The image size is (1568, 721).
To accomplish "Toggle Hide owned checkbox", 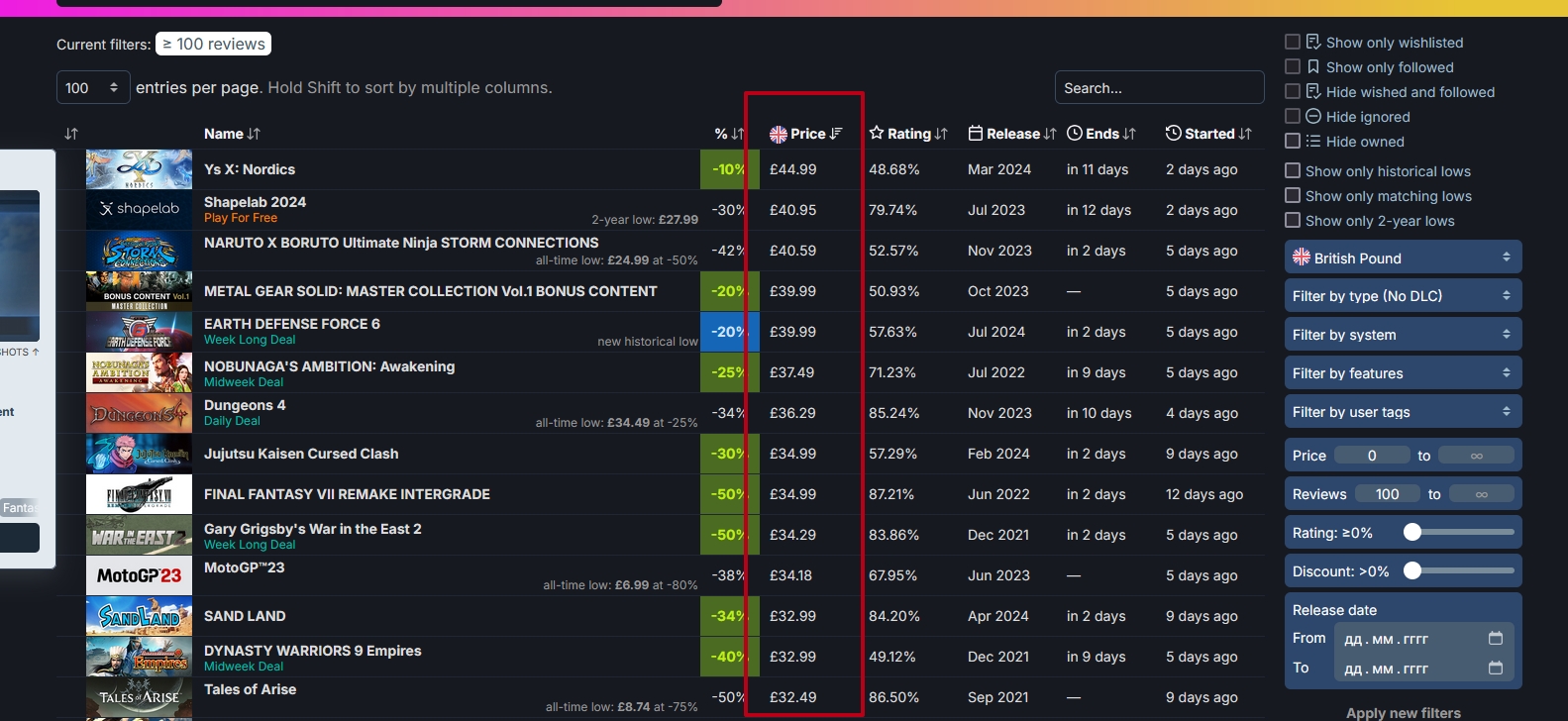I will pyautogui.click(x=1293, y=141).
